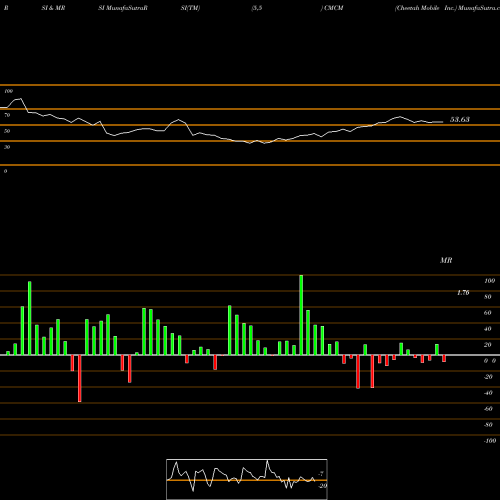Click the MR axis label -20
The image size is (500, 500).
coord(488,377)
